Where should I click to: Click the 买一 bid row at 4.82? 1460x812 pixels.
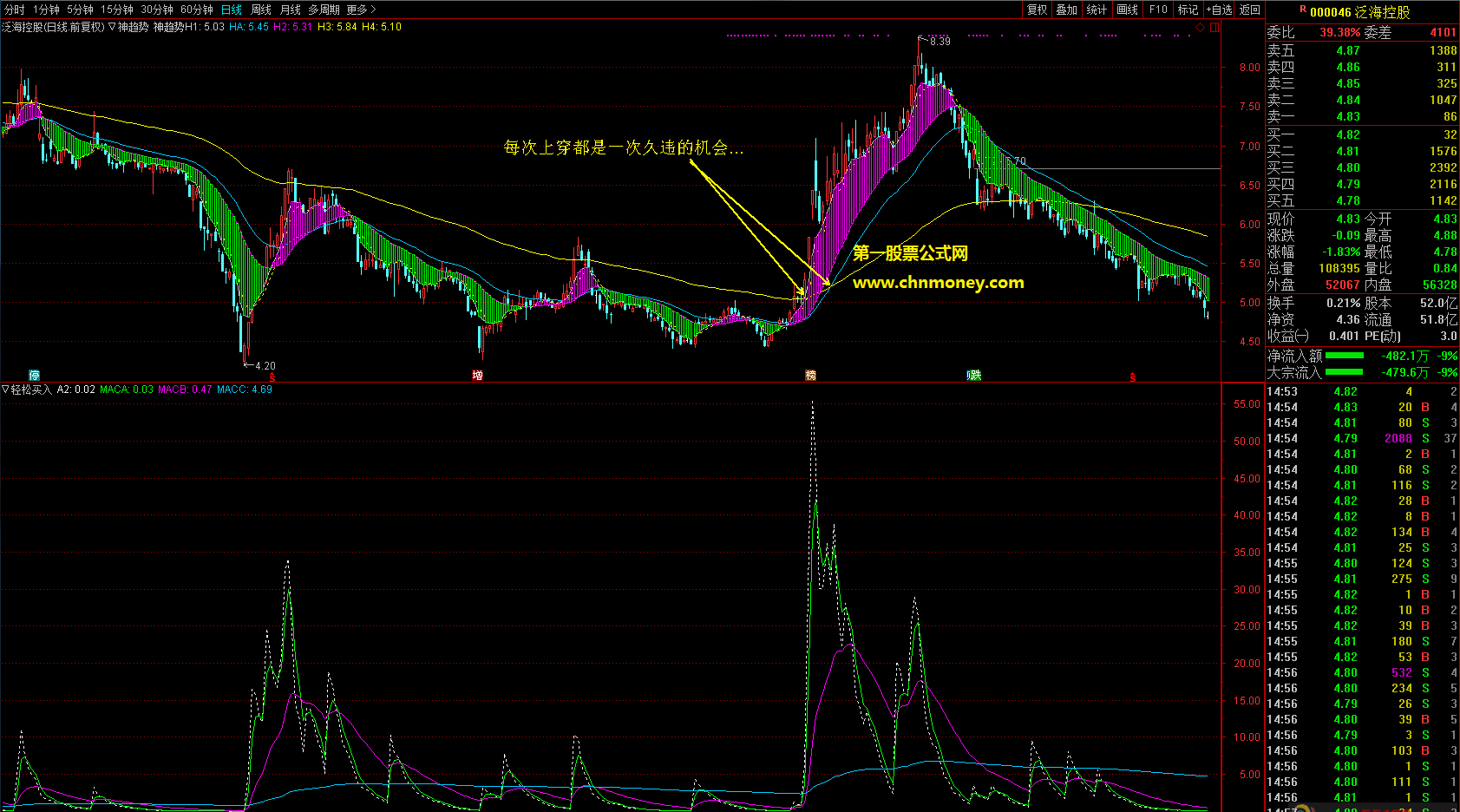(x=1362, y=134)
